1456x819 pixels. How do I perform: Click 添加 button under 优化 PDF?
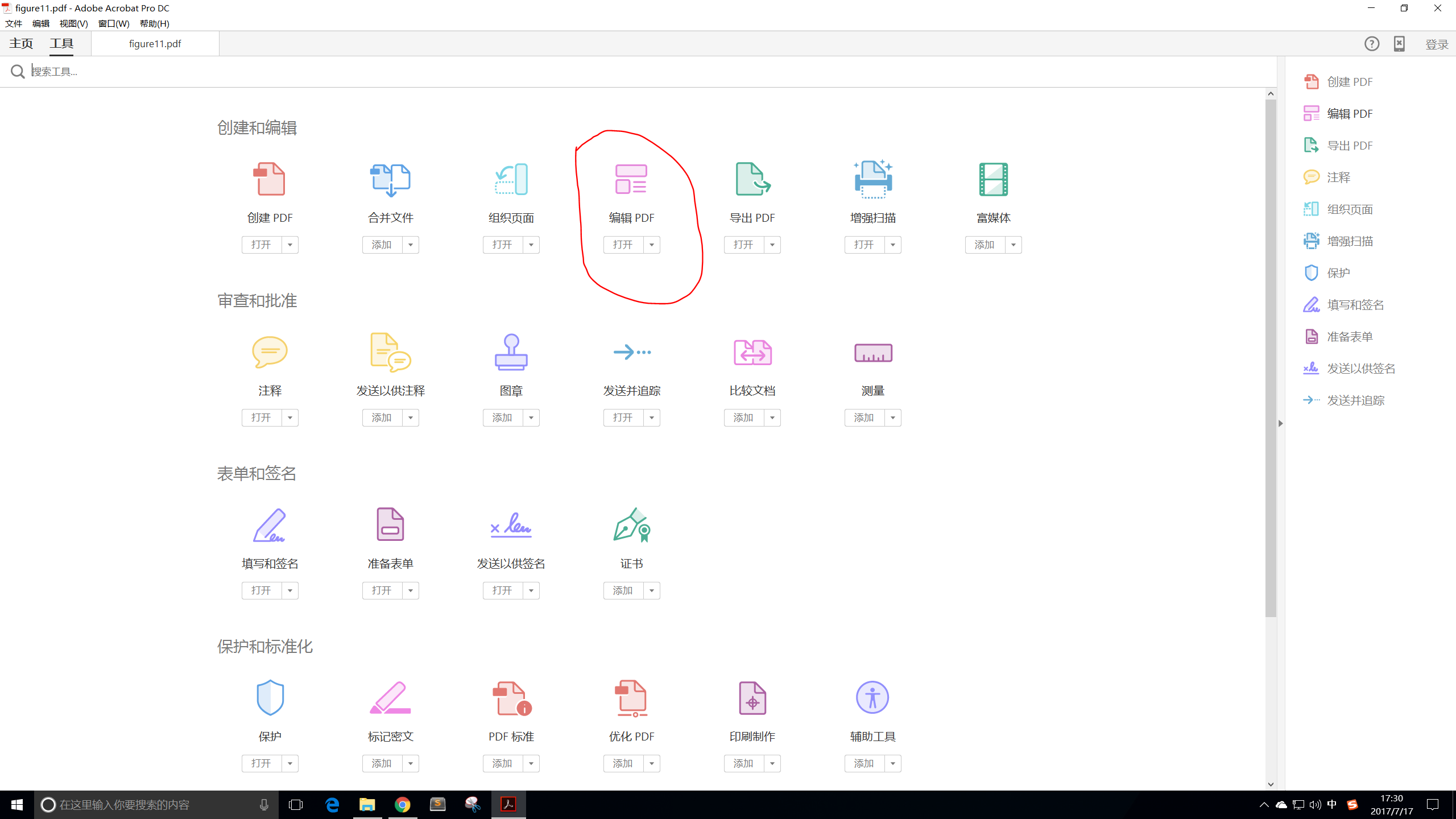pyautogui.click(x=623, y=763)
